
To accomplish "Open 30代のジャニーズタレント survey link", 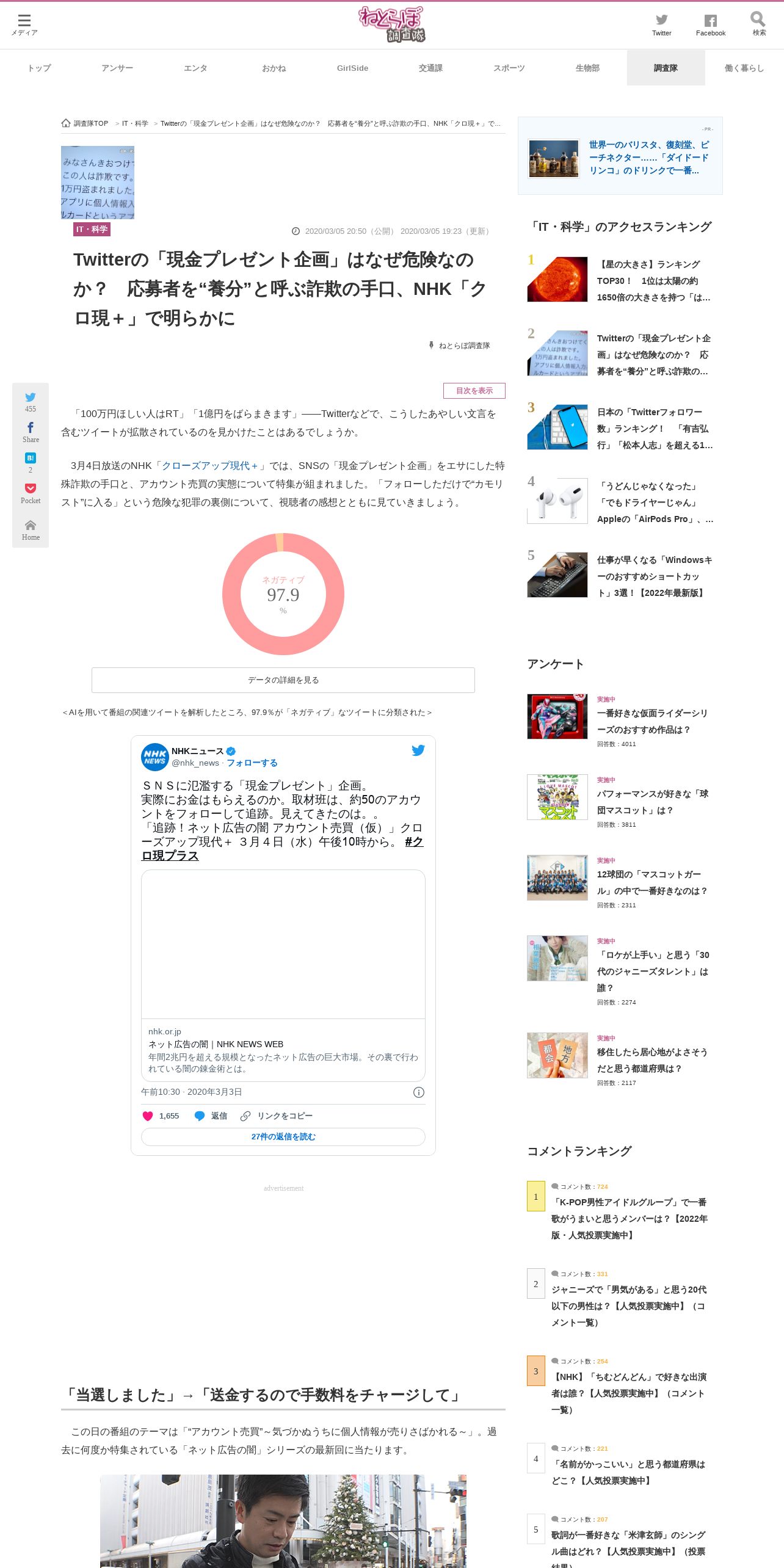I will coord(653,971).
